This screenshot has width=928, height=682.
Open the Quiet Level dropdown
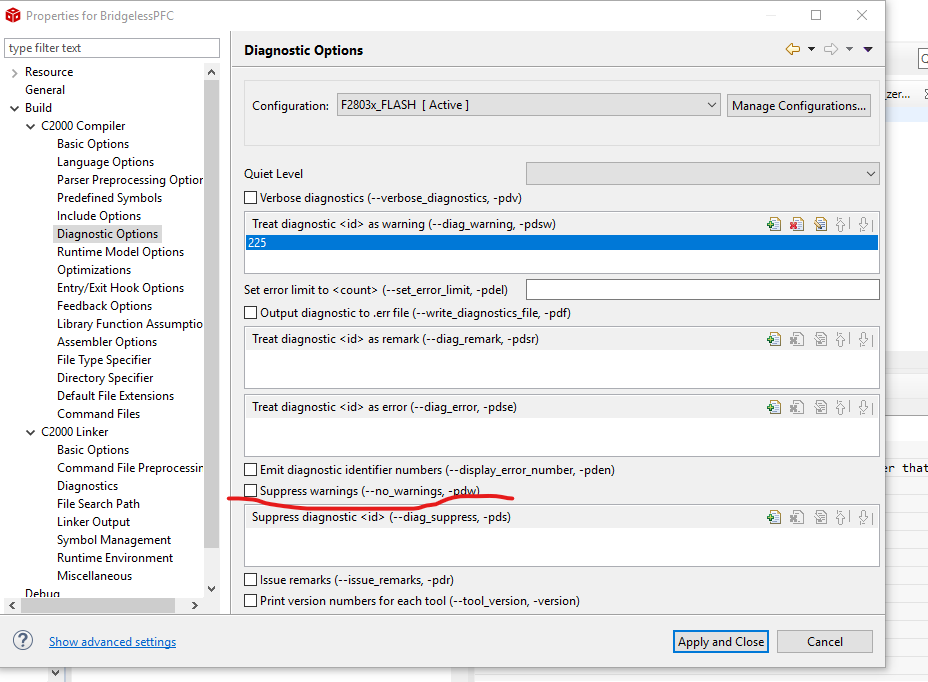click(702, 174)
